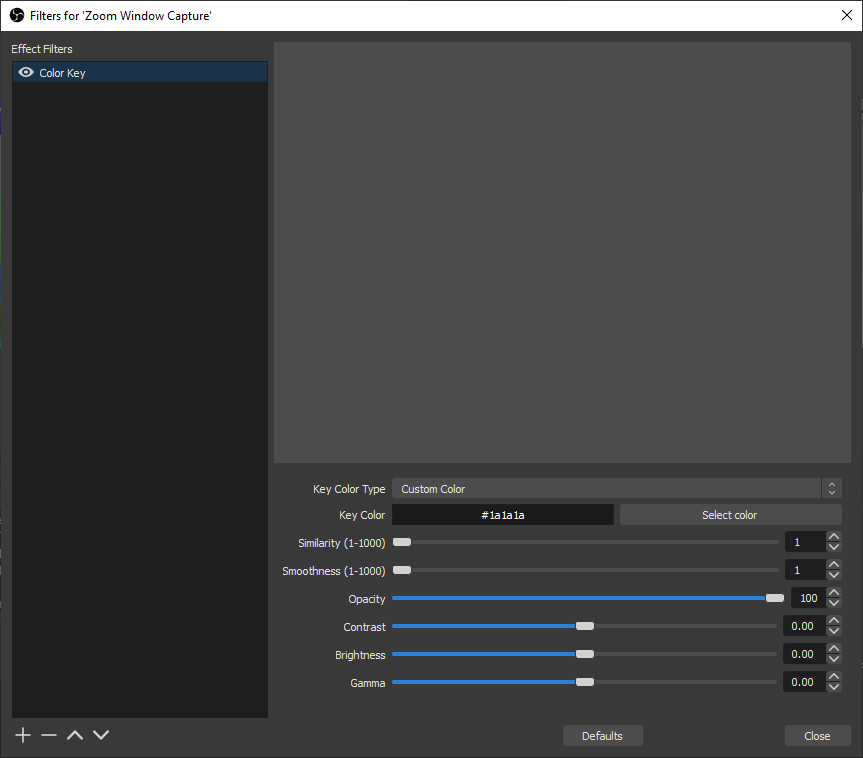Move the selected filter down

(x=100, y=734)
